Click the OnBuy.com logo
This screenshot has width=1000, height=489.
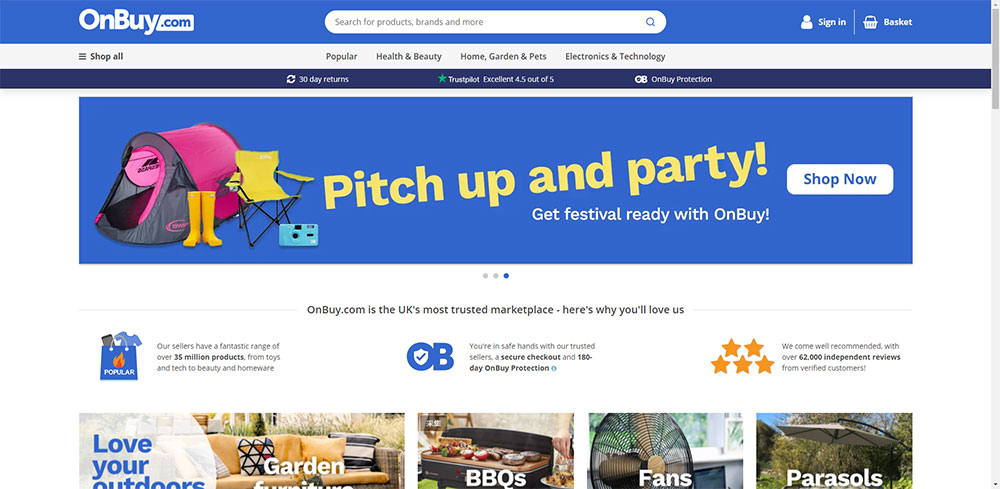[x=136, y=21]
